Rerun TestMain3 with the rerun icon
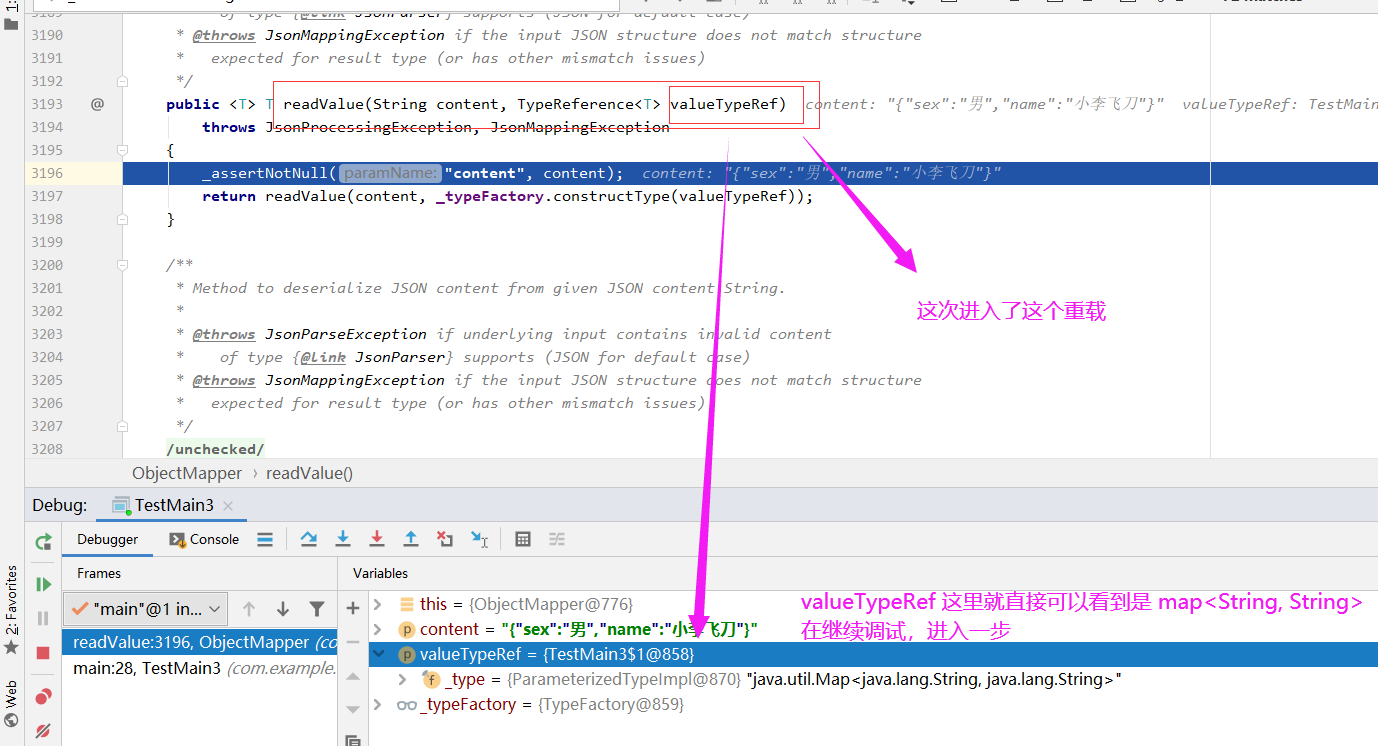 [x=43, y=540]
